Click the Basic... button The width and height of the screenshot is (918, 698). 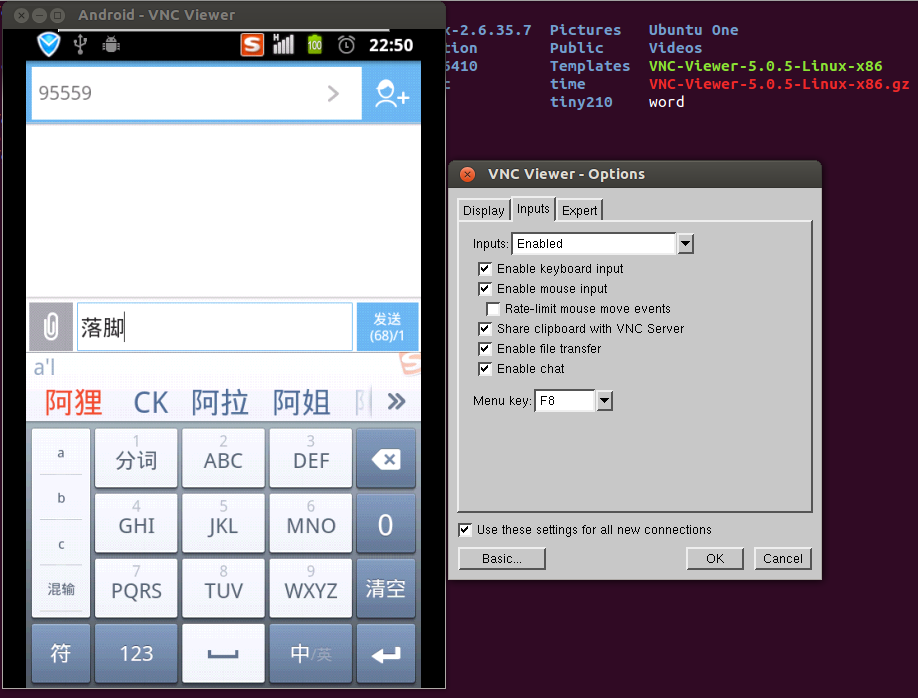(x=502, y=559)
